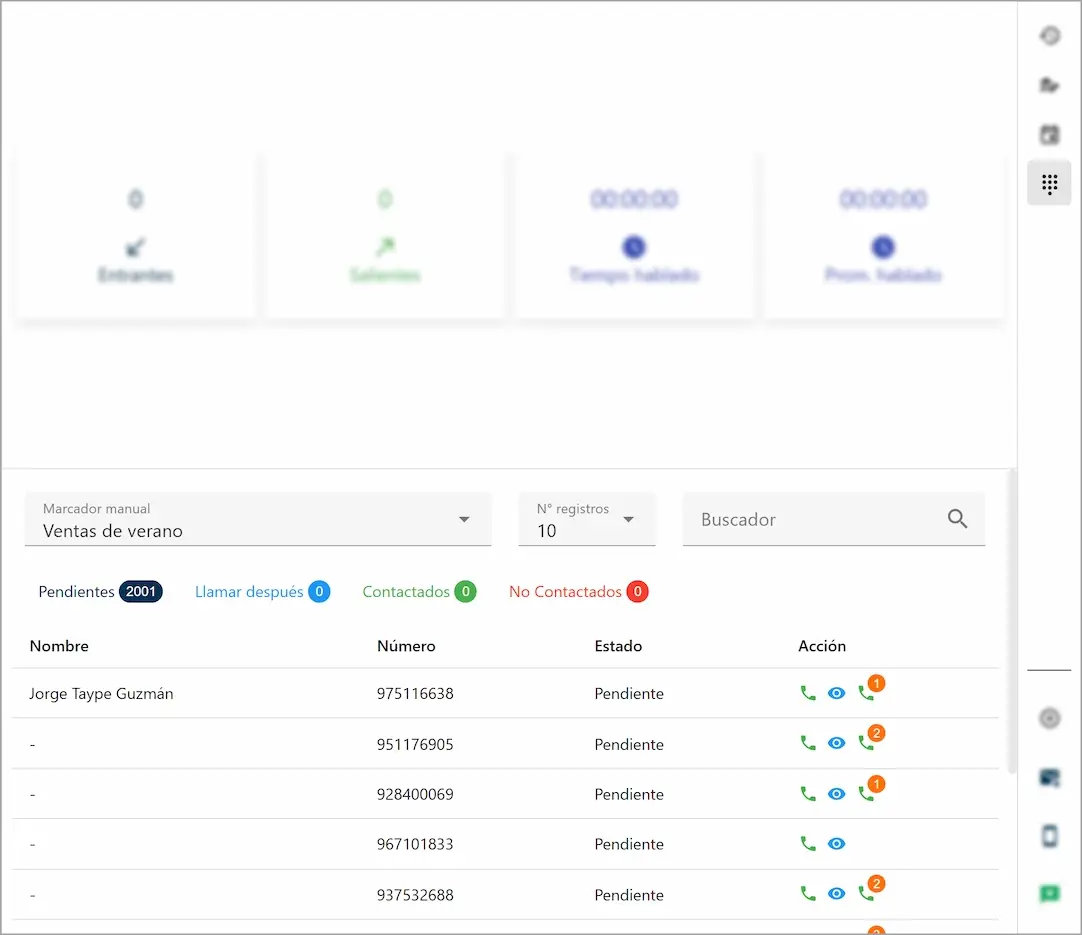Show the No Contactados tab
Viewport: 1082px width, 935px height.
click(x=578, y=592)
